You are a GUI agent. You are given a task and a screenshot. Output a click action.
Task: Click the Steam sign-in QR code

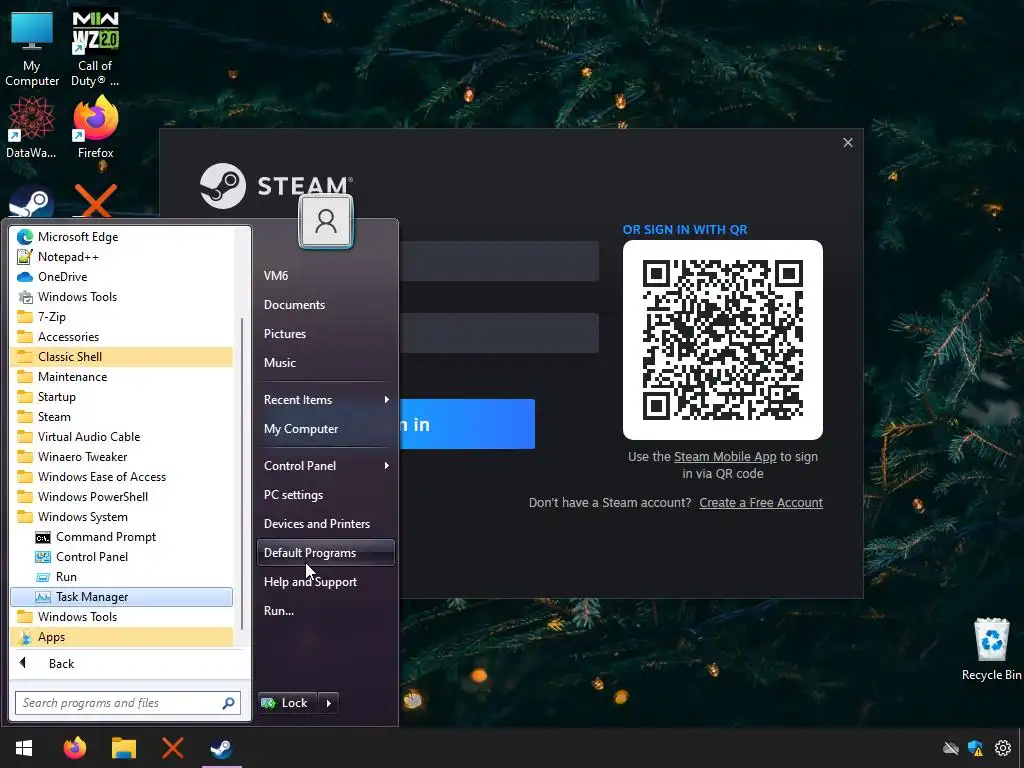(722, 340)
